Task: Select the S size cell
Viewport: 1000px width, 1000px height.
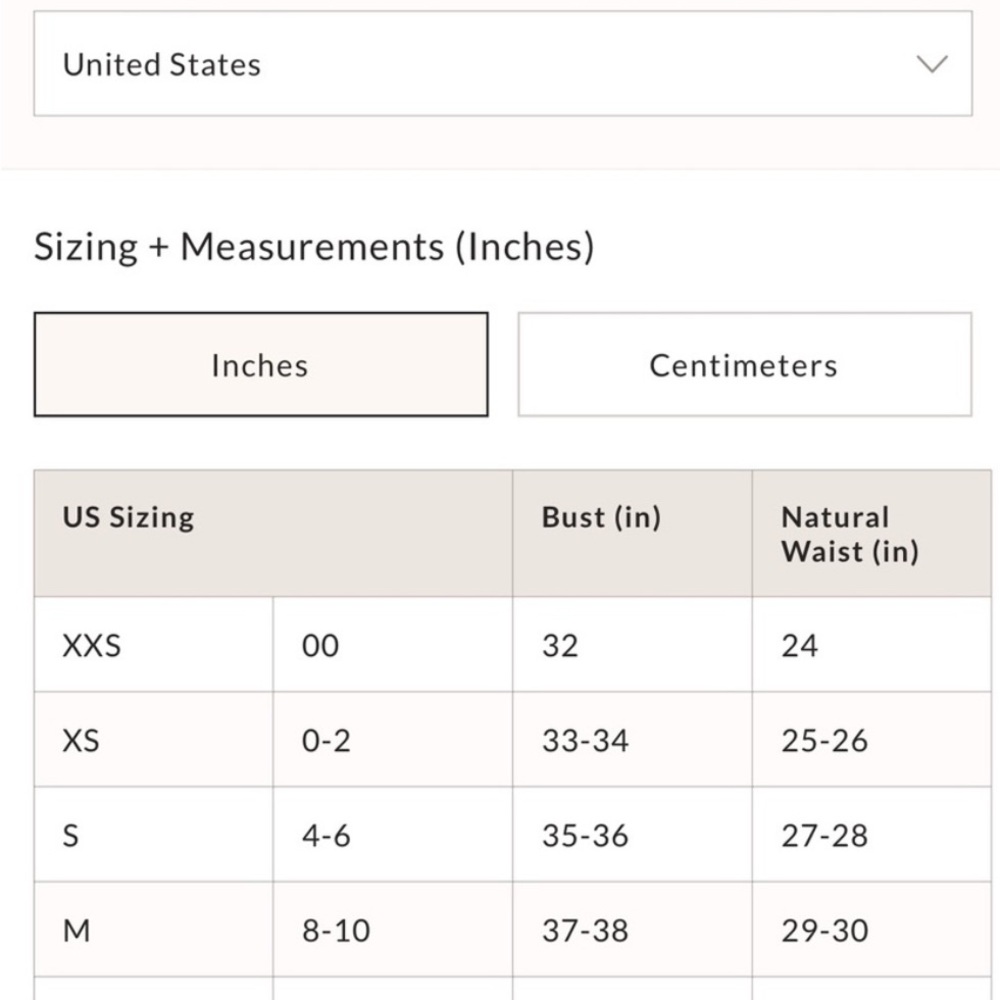Action: (x=71, y=835)
